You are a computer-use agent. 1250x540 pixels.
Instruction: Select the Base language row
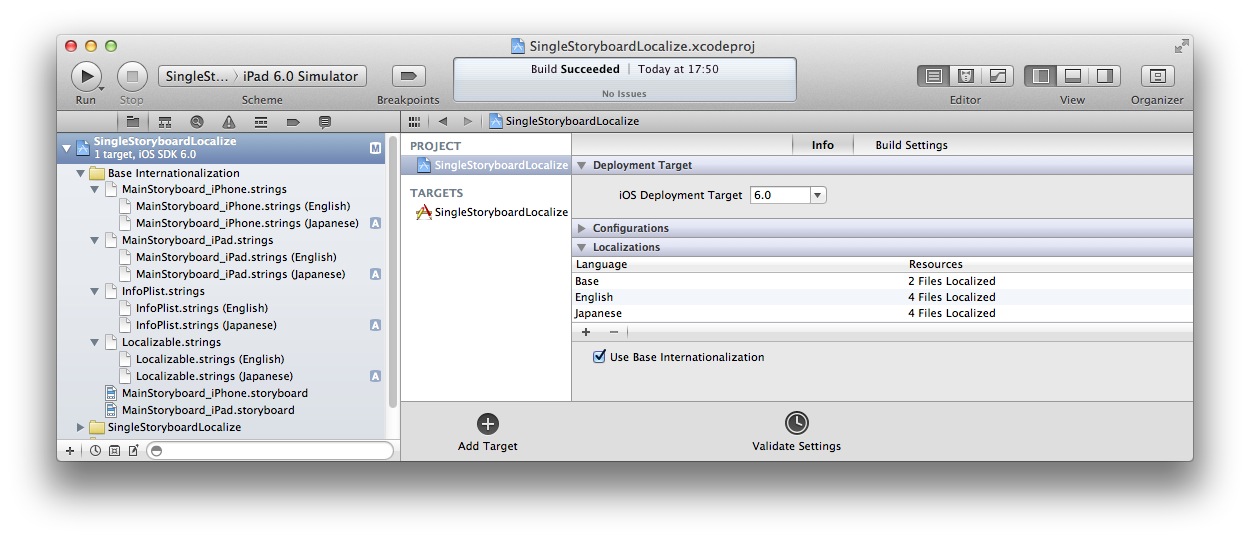coord(882,282)
